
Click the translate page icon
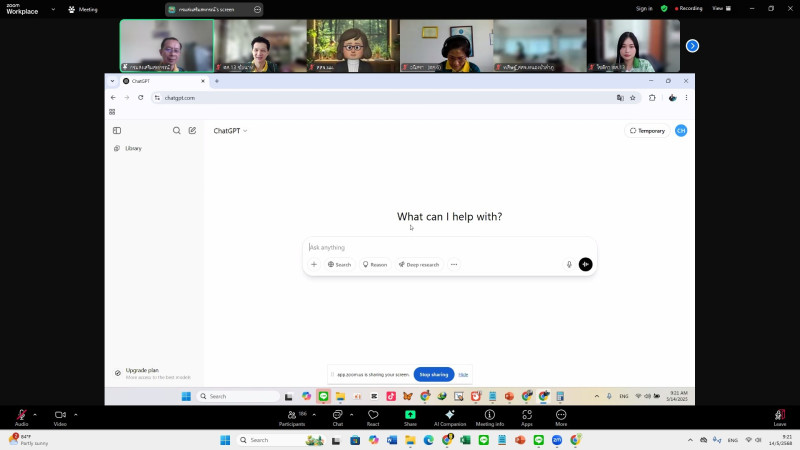pyautogui.click(x=620, y=97)
